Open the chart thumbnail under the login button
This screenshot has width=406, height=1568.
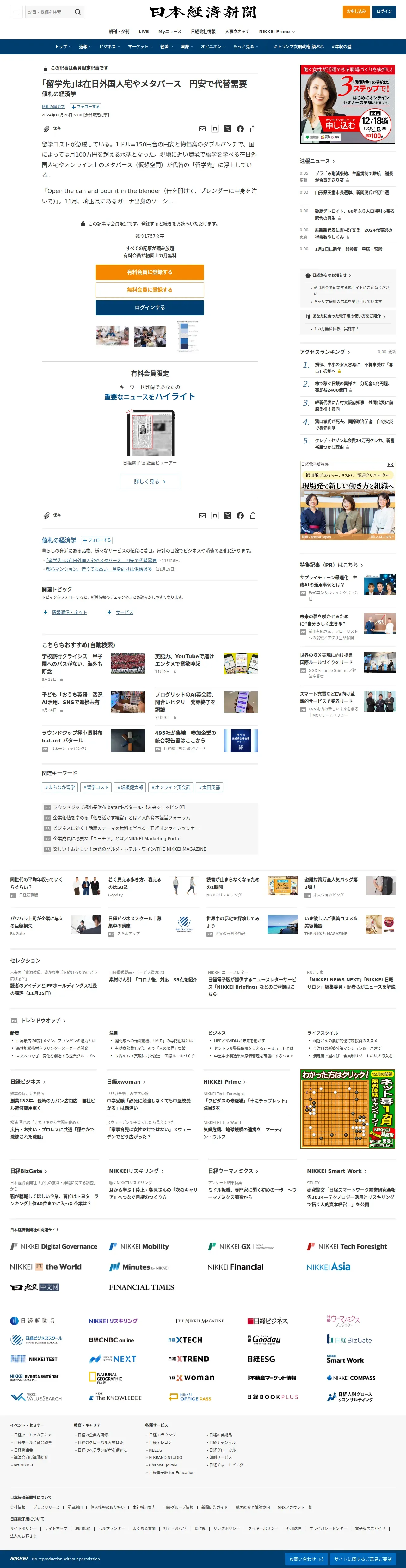(x=188, y=336)
